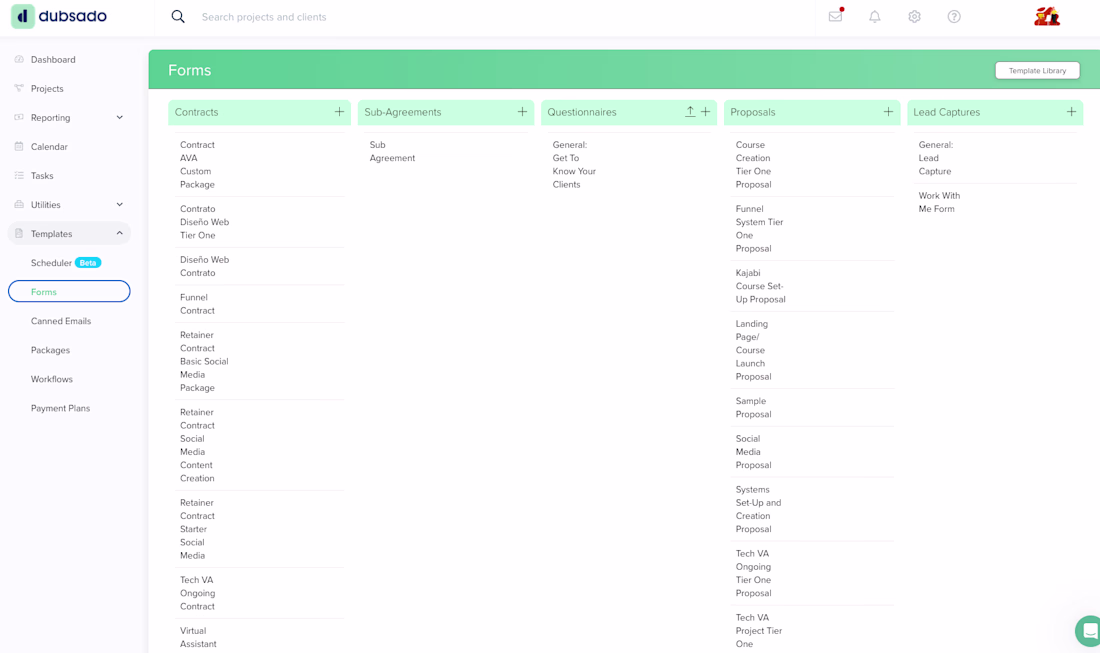This screenshot has height=653, width=1100.
Task: Open Retainer Contract Social Media Content Creation
Action: pyautogui.click(x=198, y=445)
